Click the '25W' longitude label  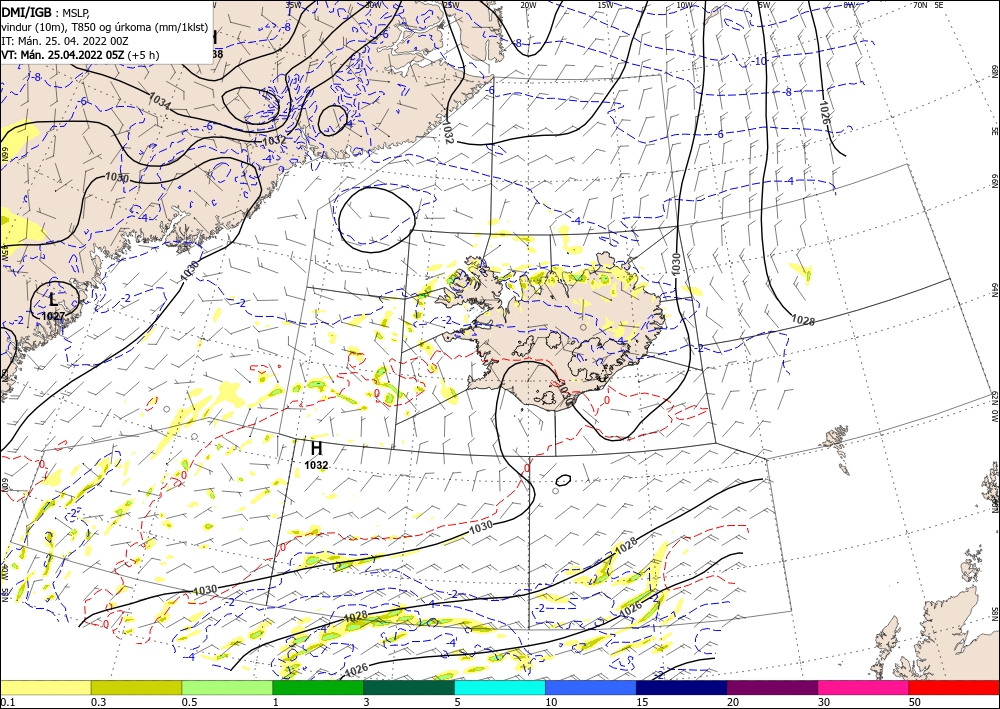point(450,5)
